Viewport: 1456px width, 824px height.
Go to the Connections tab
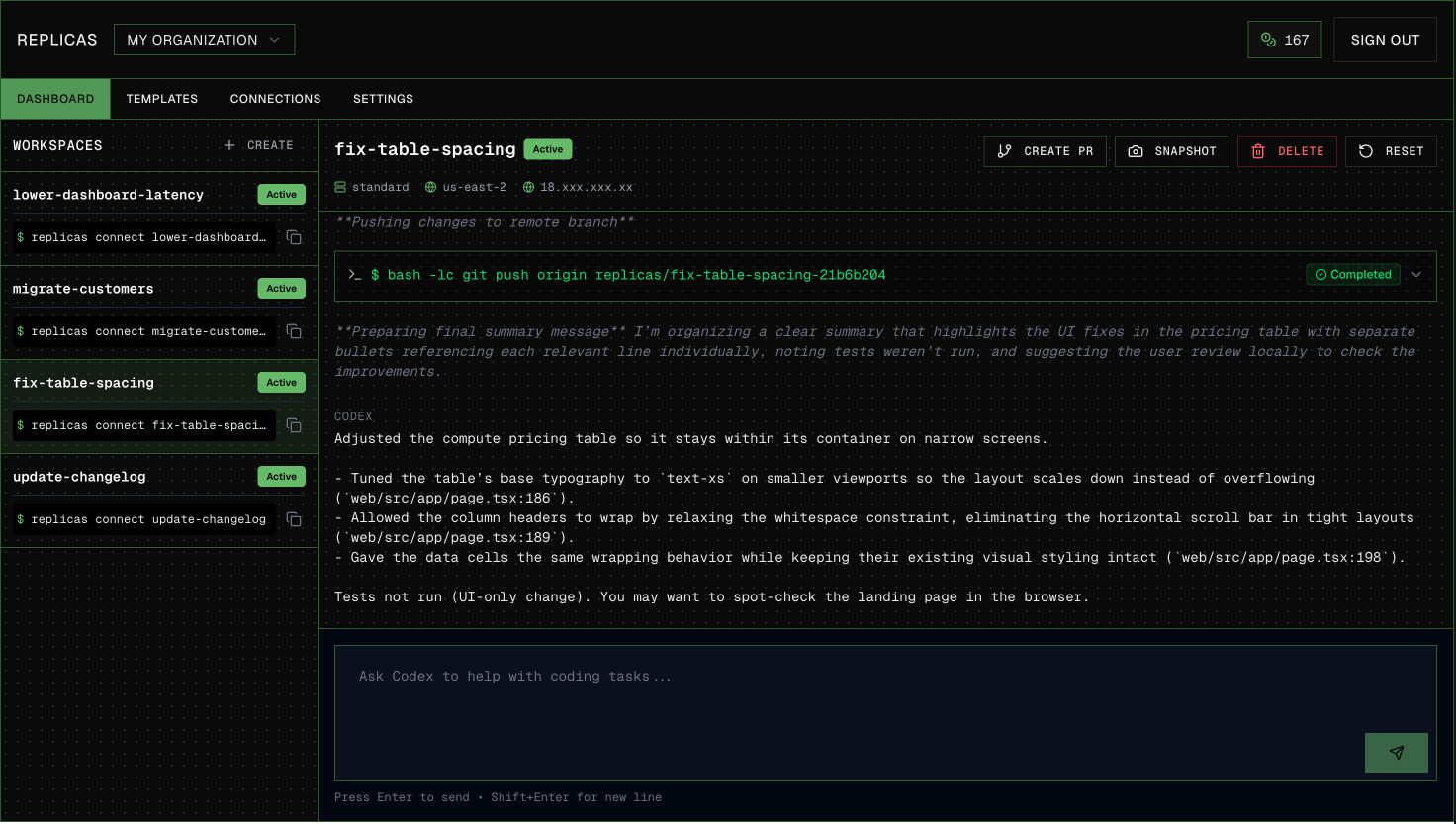click(275, 99)
